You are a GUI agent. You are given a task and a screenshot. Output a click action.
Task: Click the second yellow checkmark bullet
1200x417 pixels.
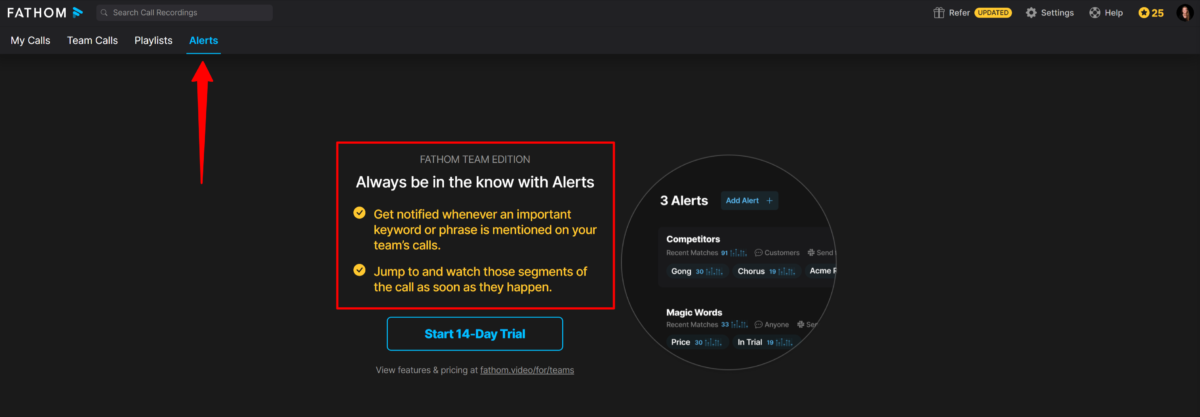pos(359,270)
